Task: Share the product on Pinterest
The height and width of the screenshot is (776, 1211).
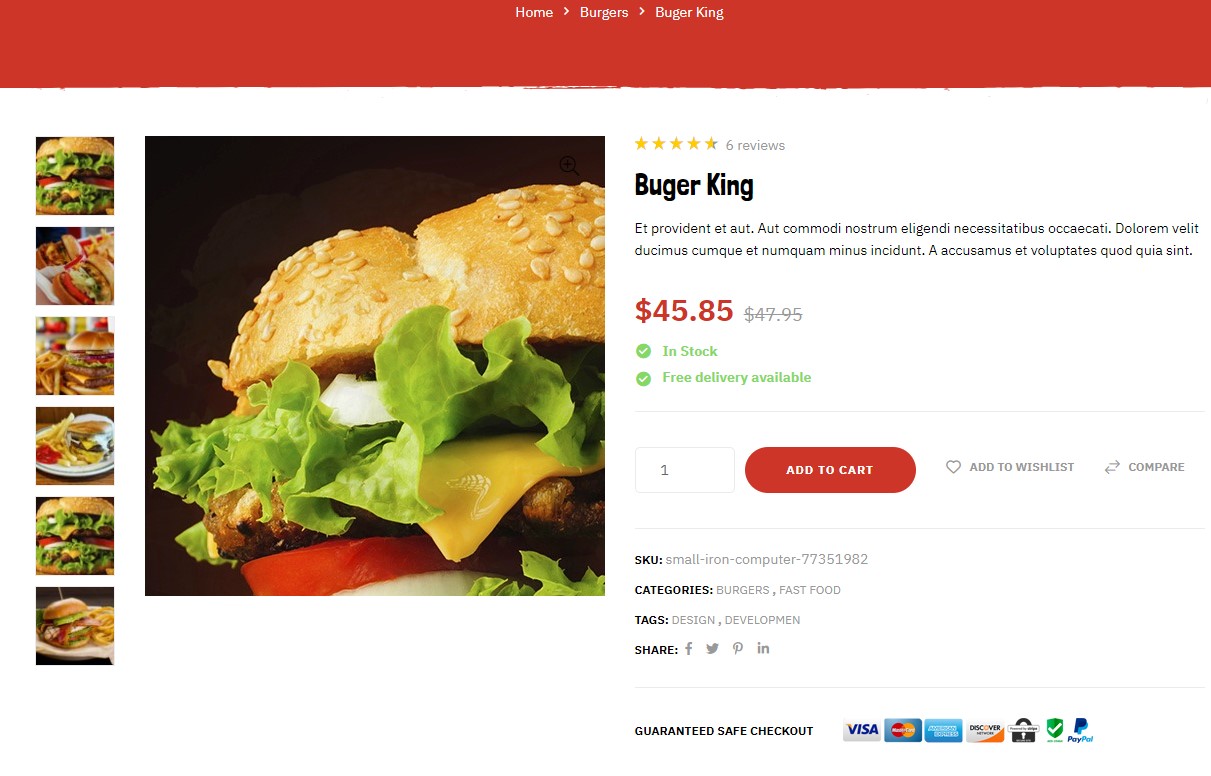Action: click(x=738, y=649)
